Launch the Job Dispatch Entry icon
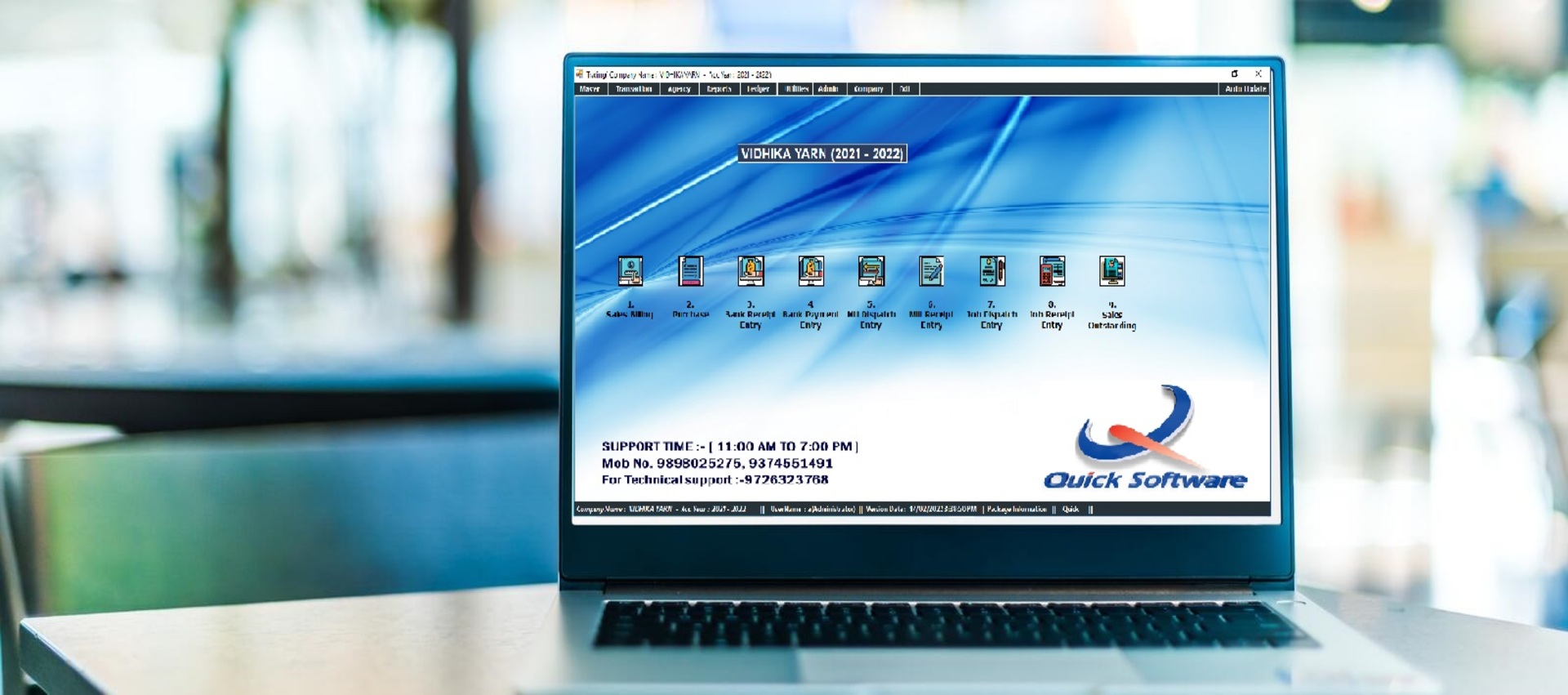The image size is (1568, 695). click(992, 271)
